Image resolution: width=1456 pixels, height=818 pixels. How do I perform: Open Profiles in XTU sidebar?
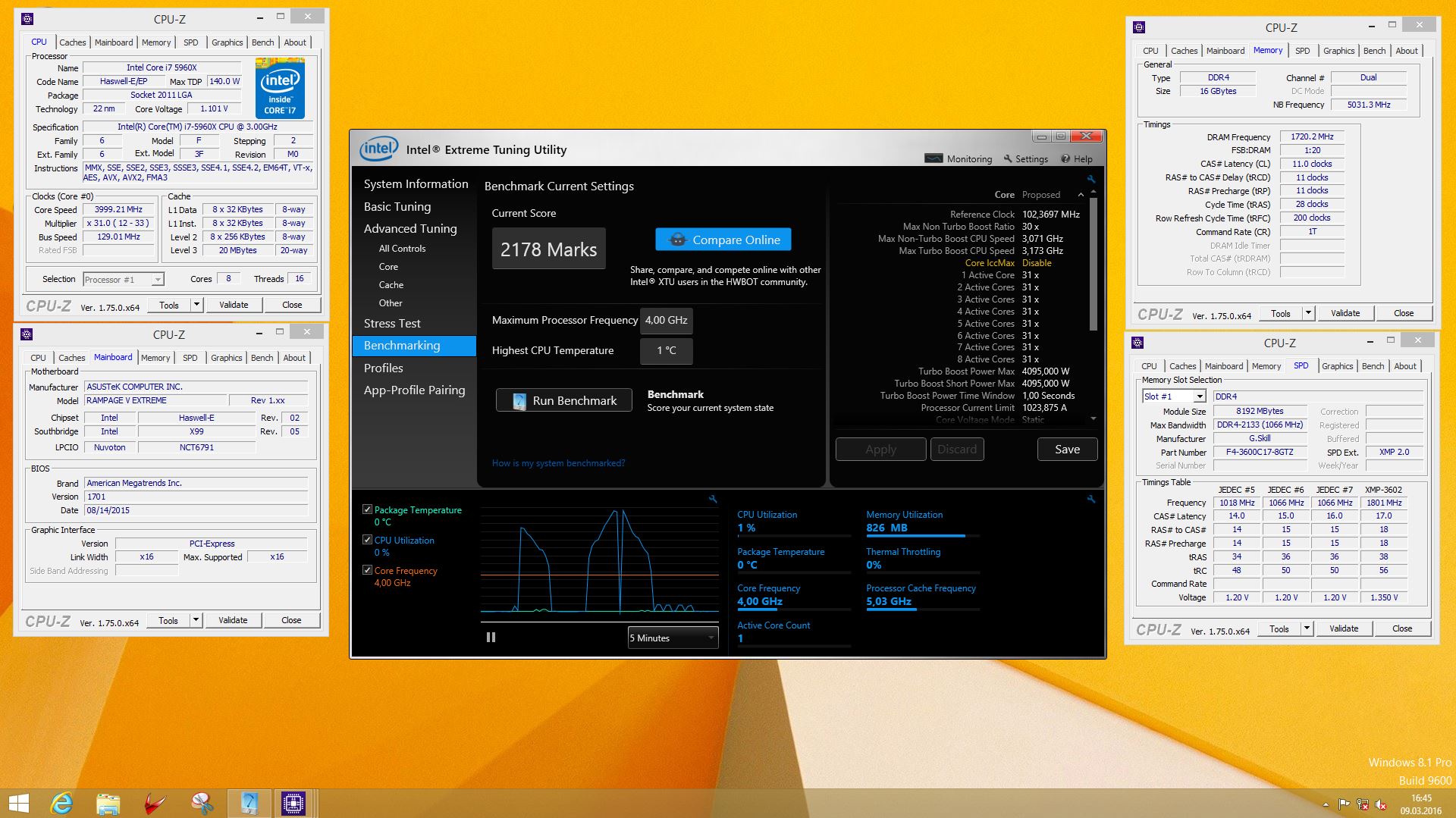point(384,368)
